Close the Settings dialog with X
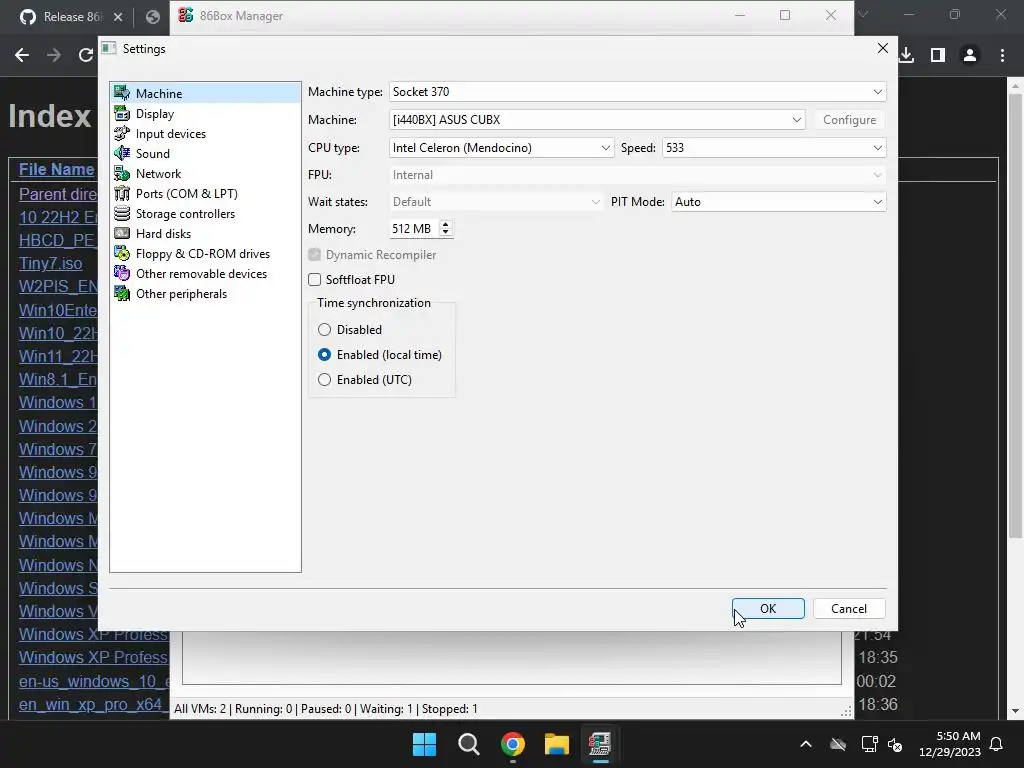This screenshot has height=768, width=1024. (x=882, y=48)
